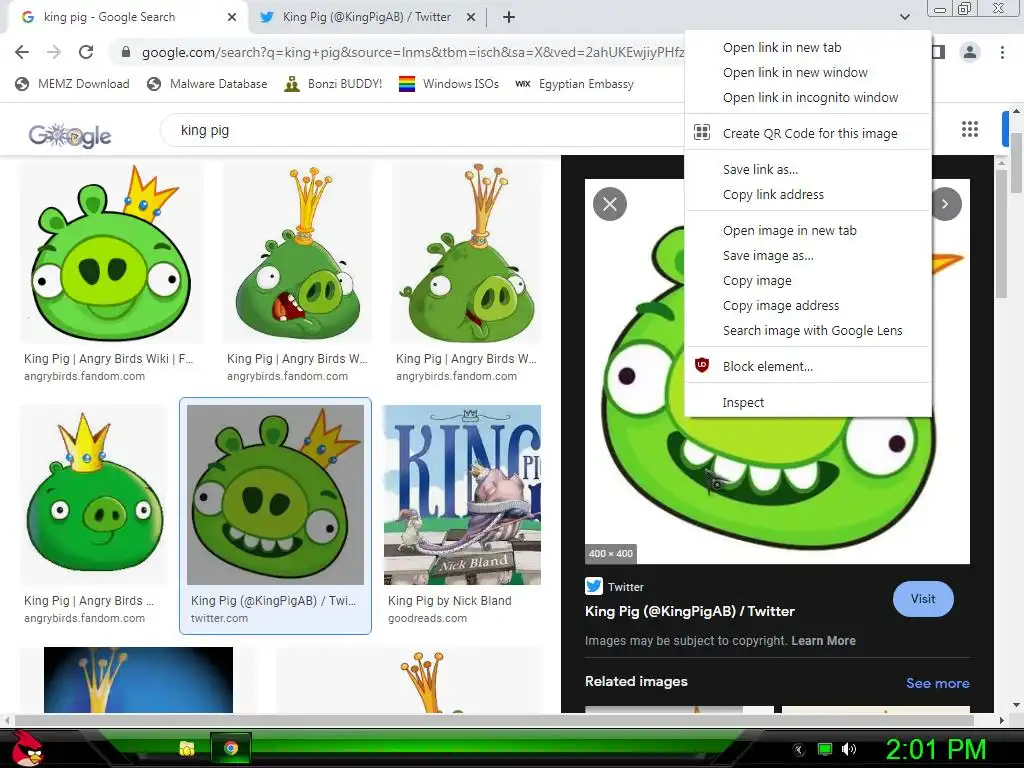Click the Chrome icon in the taskbar
The image size is (1024, 768).
[231, 748]
